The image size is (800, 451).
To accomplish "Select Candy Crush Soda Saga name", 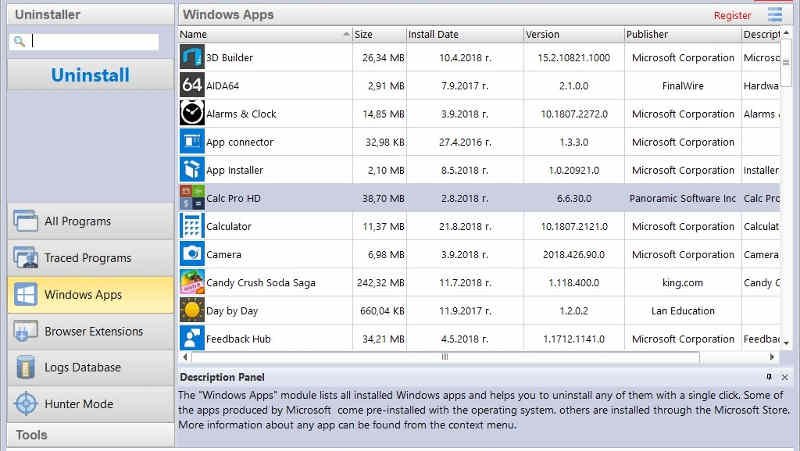I will click(261, 283).
